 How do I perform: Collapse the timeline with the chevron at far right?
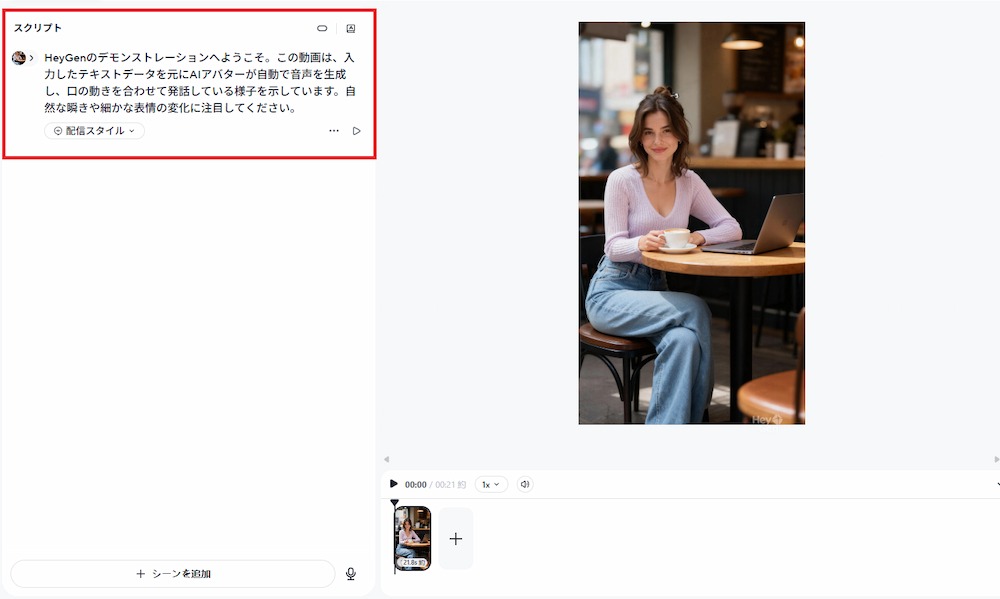pyautogui.click(x=997, y=484)
